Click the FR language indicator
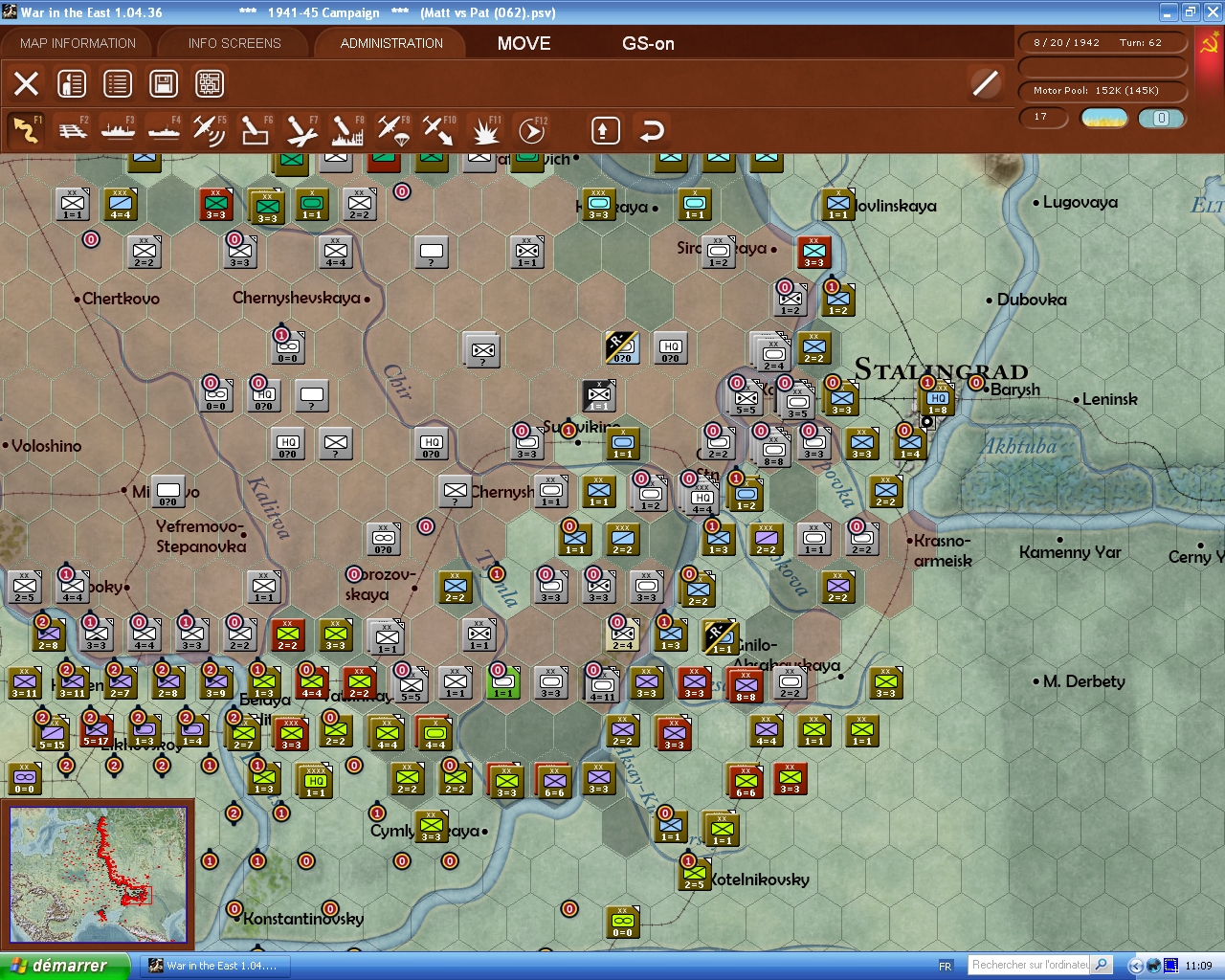Screen dimensions: 1225x980 click(x=946, y=967)
